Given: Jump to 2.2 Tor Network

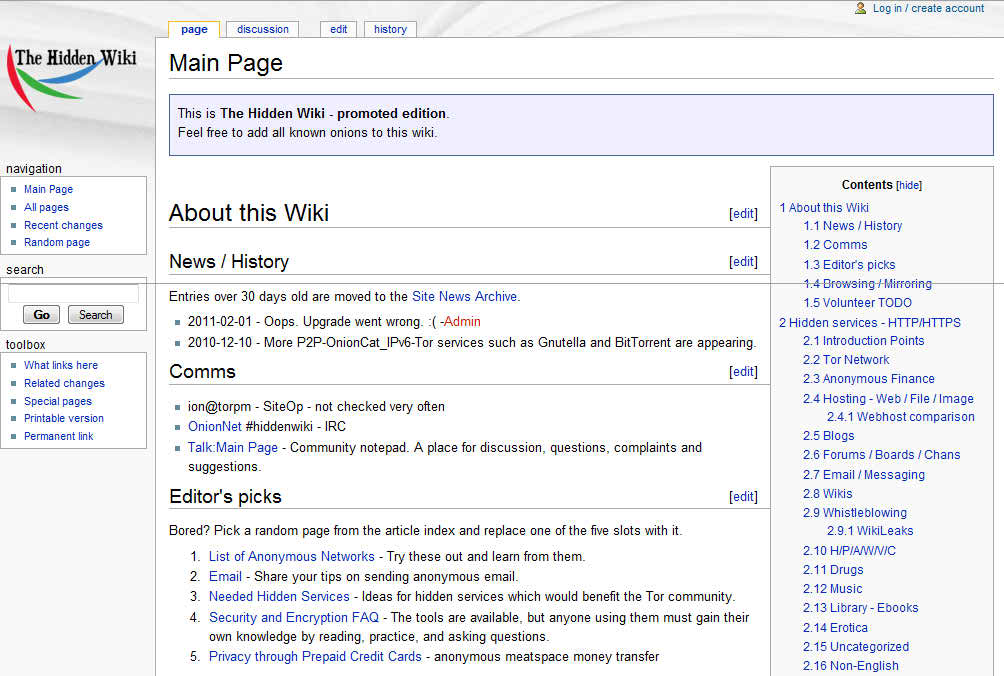Looking at the screenshot, I should (846, 360).
